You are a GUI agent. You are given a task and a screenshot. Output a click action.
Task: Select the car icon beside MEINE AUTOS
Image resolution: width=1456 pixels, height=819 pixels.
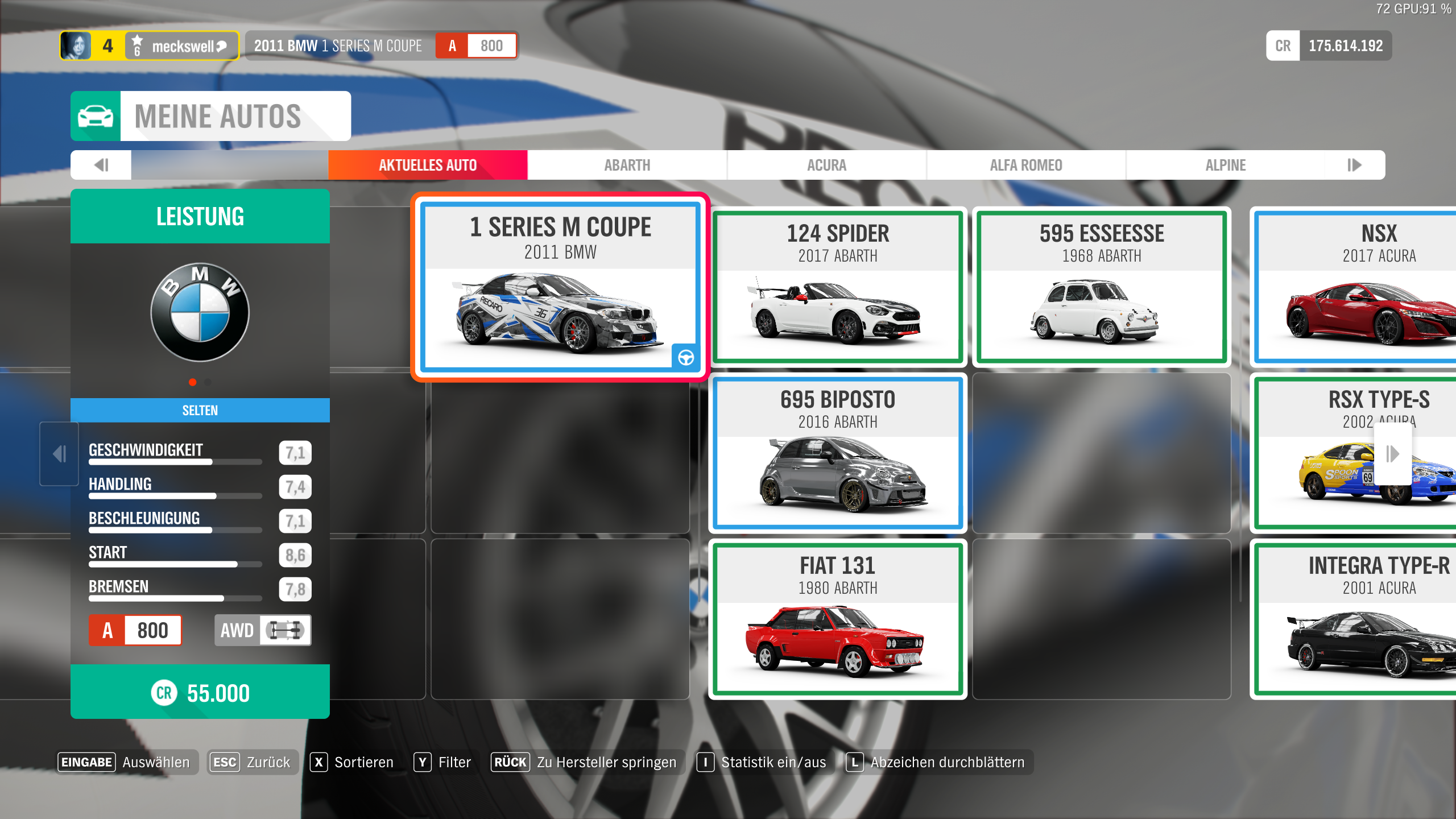[x=96, y=115]
